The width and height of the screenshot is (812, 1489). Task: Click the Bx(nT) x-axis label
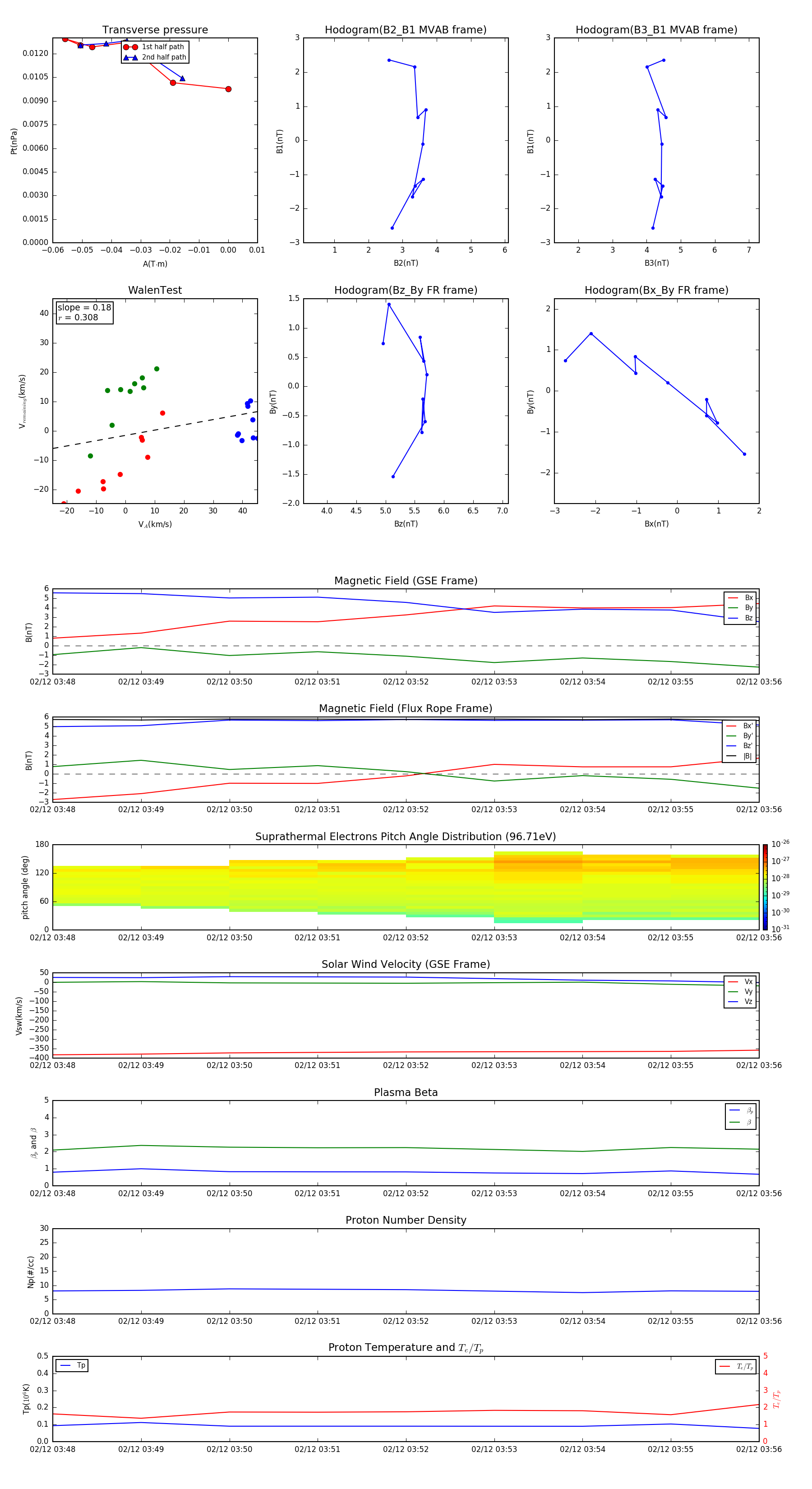tap(656, 524)
